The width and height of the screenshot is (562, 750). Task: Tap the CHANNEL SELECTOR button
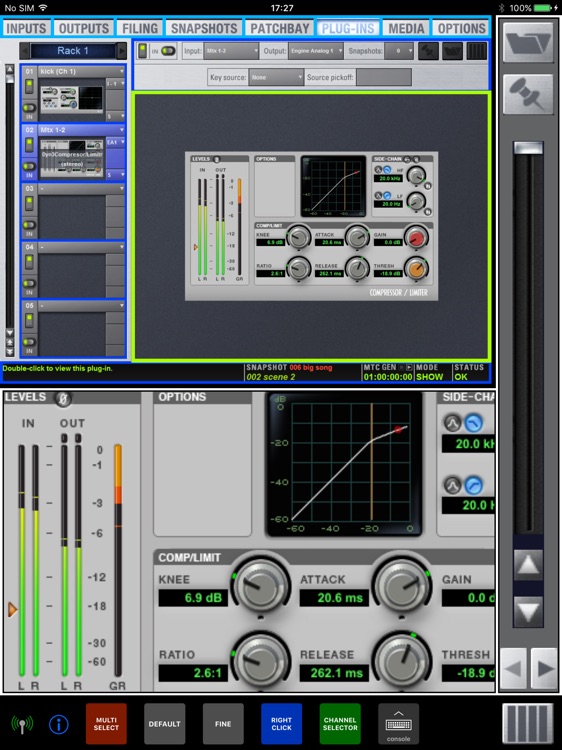click(340, 724)
